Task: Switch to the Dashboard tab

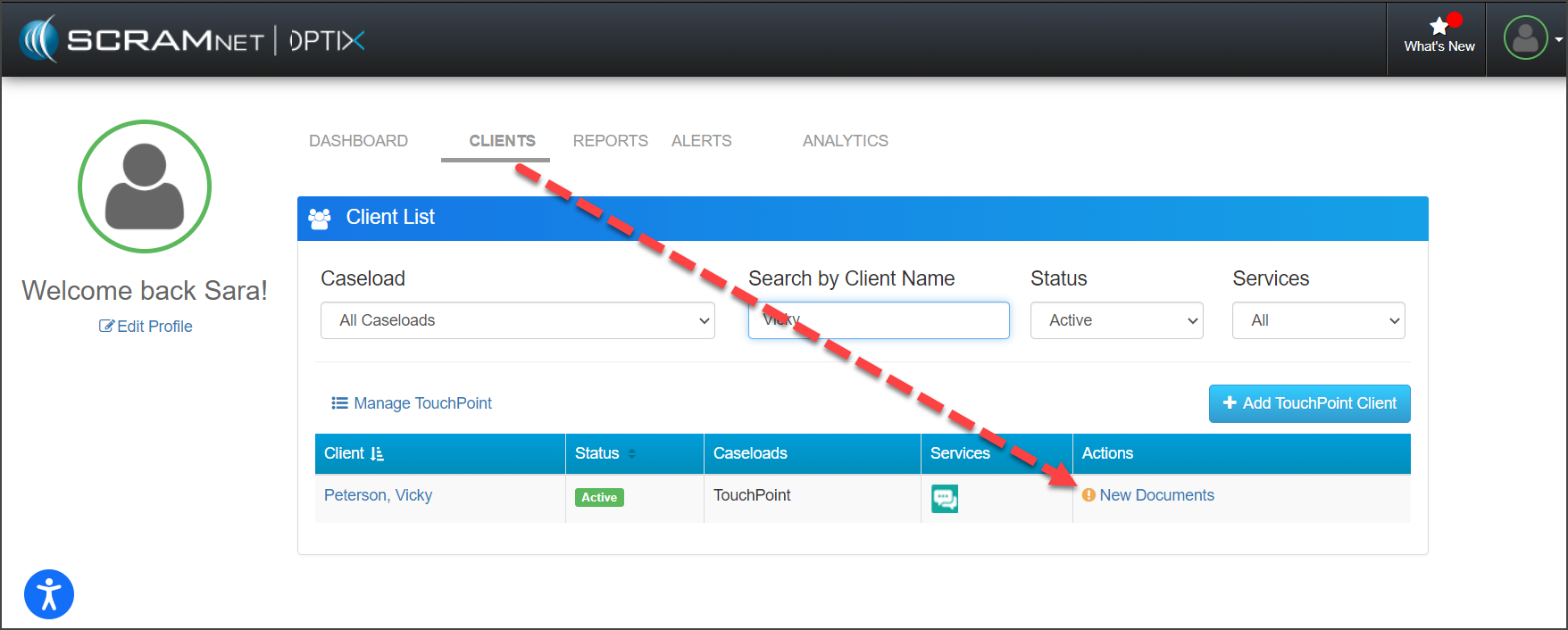Action: 358,141
